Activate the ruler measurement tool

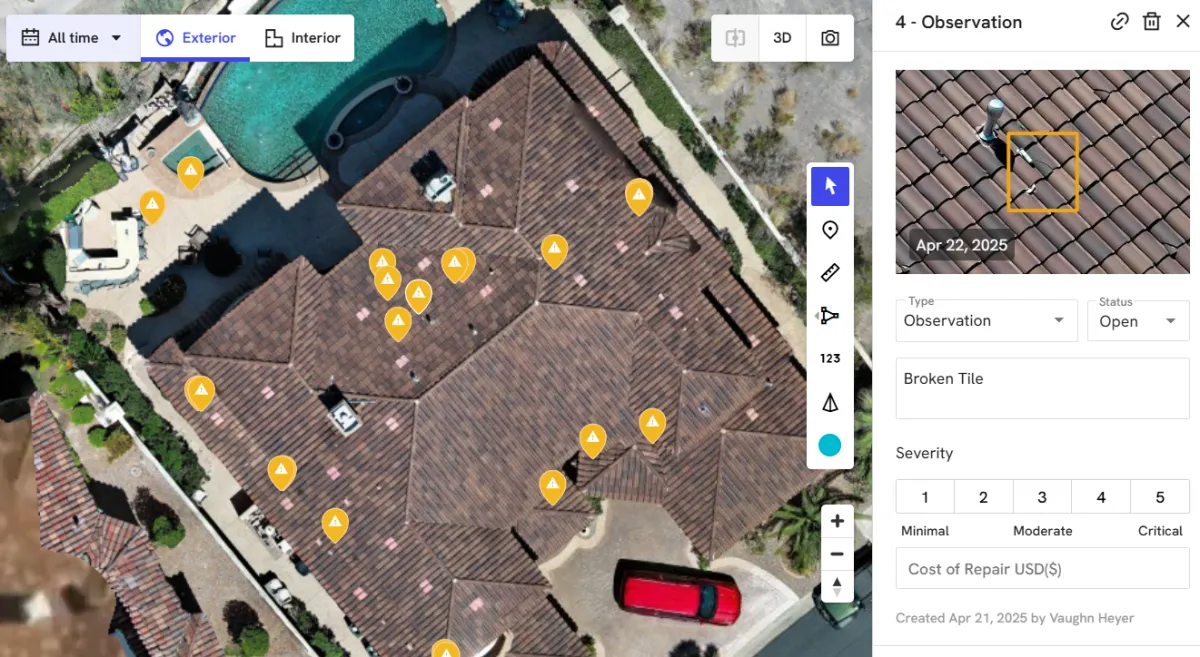pyautogui.click(x=830, y=273)
